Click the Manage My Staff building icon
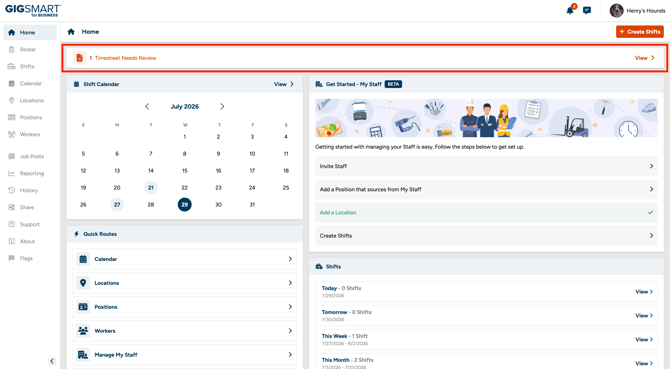Image resolution: width=670 pixels, height=369 pixels. coord(83,354)
